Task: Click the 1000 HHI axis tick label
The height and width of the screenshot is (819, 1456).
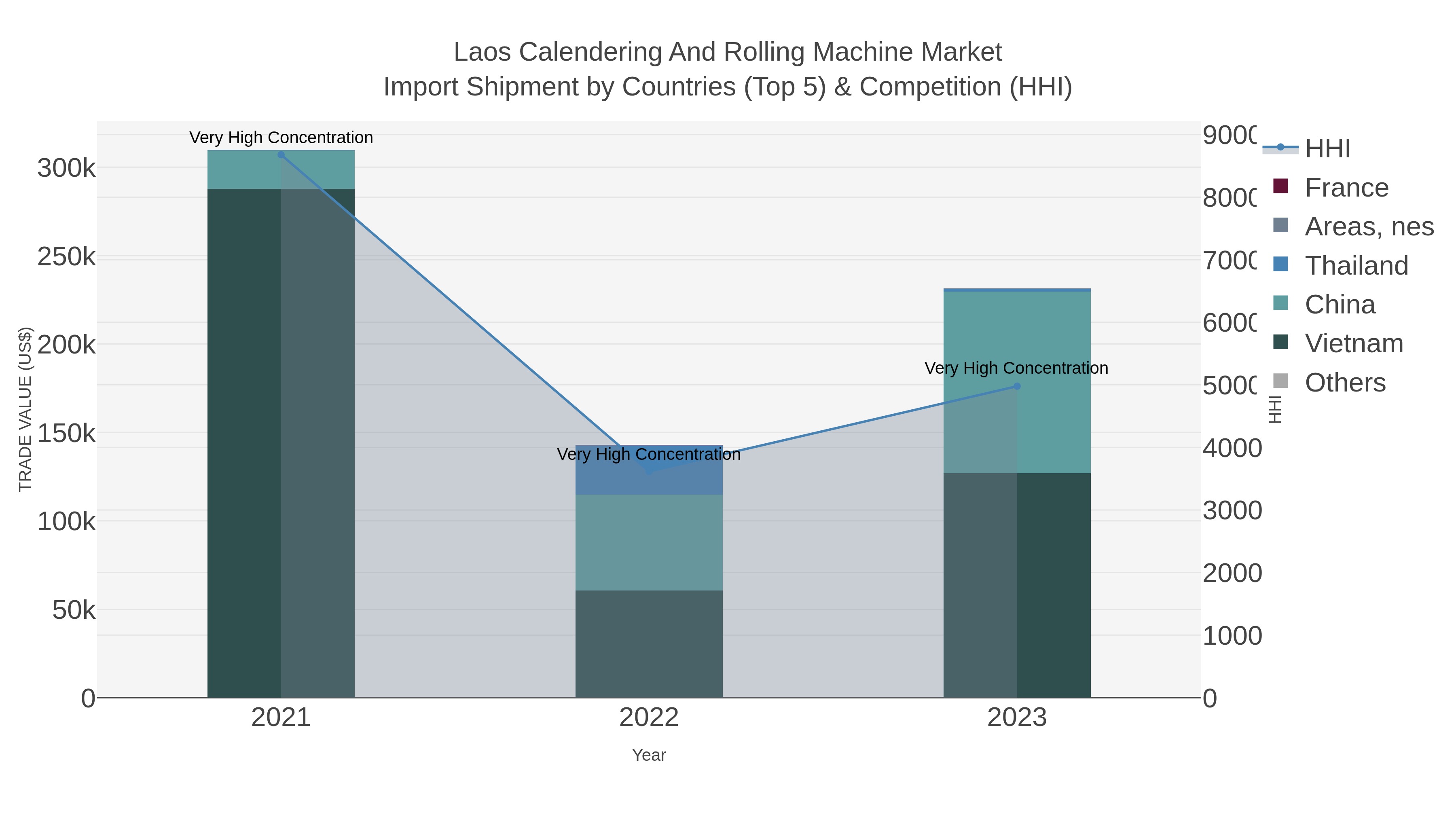Action: (1232, 636)
